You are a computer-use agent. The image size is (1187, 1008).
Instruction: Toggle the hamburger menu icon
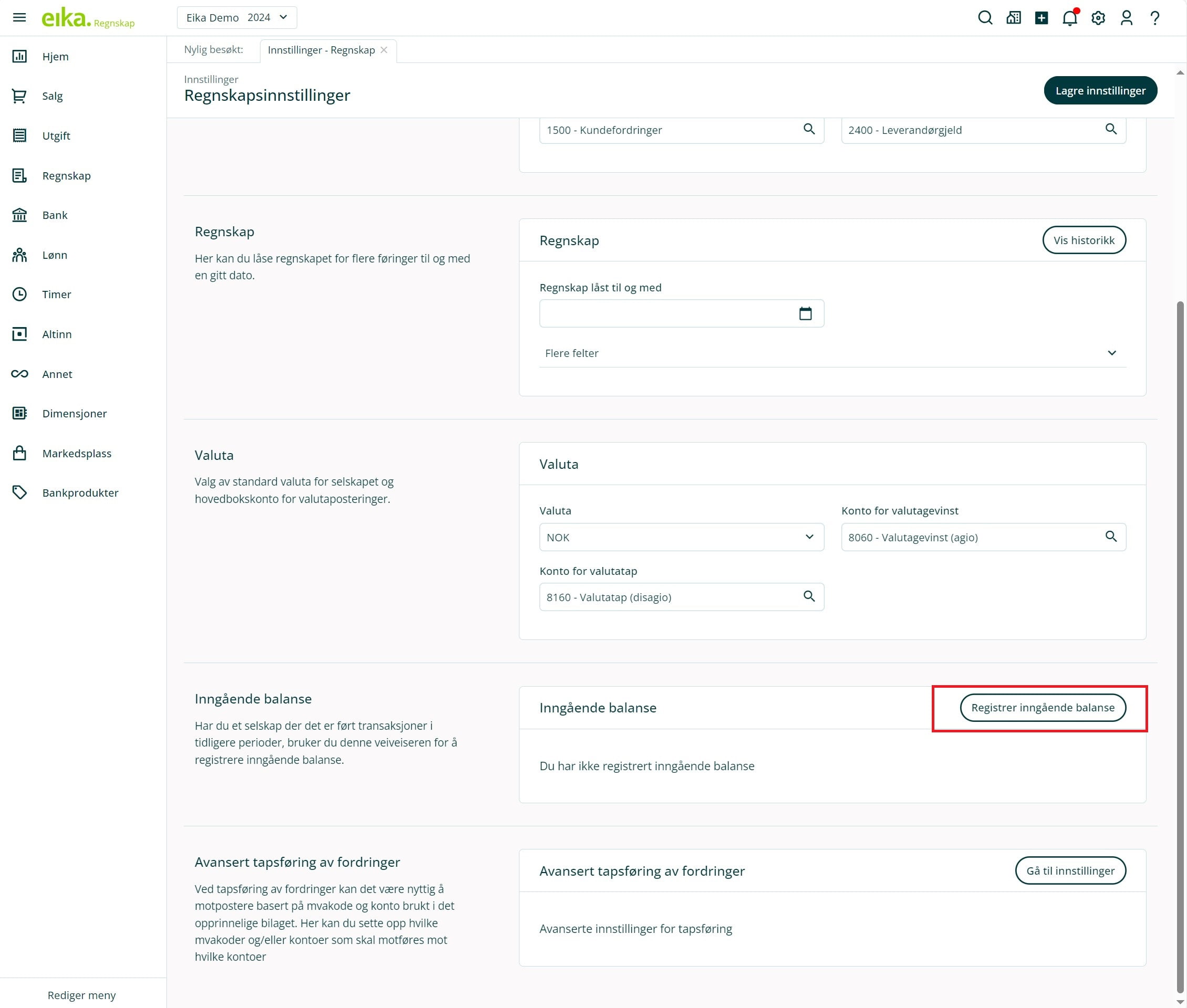(19, 18)
